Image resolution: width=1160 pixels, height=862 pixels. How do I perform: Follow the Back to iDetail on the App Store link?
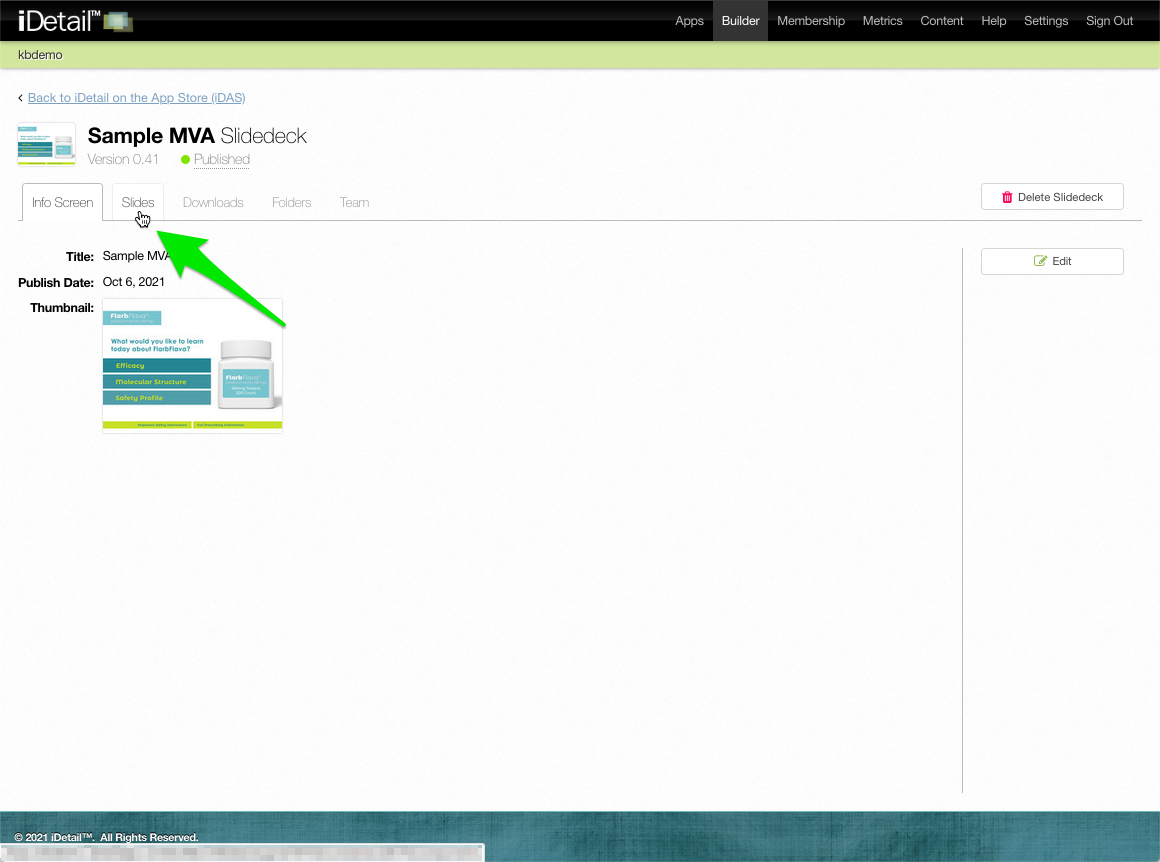click(x=136, y=98)
